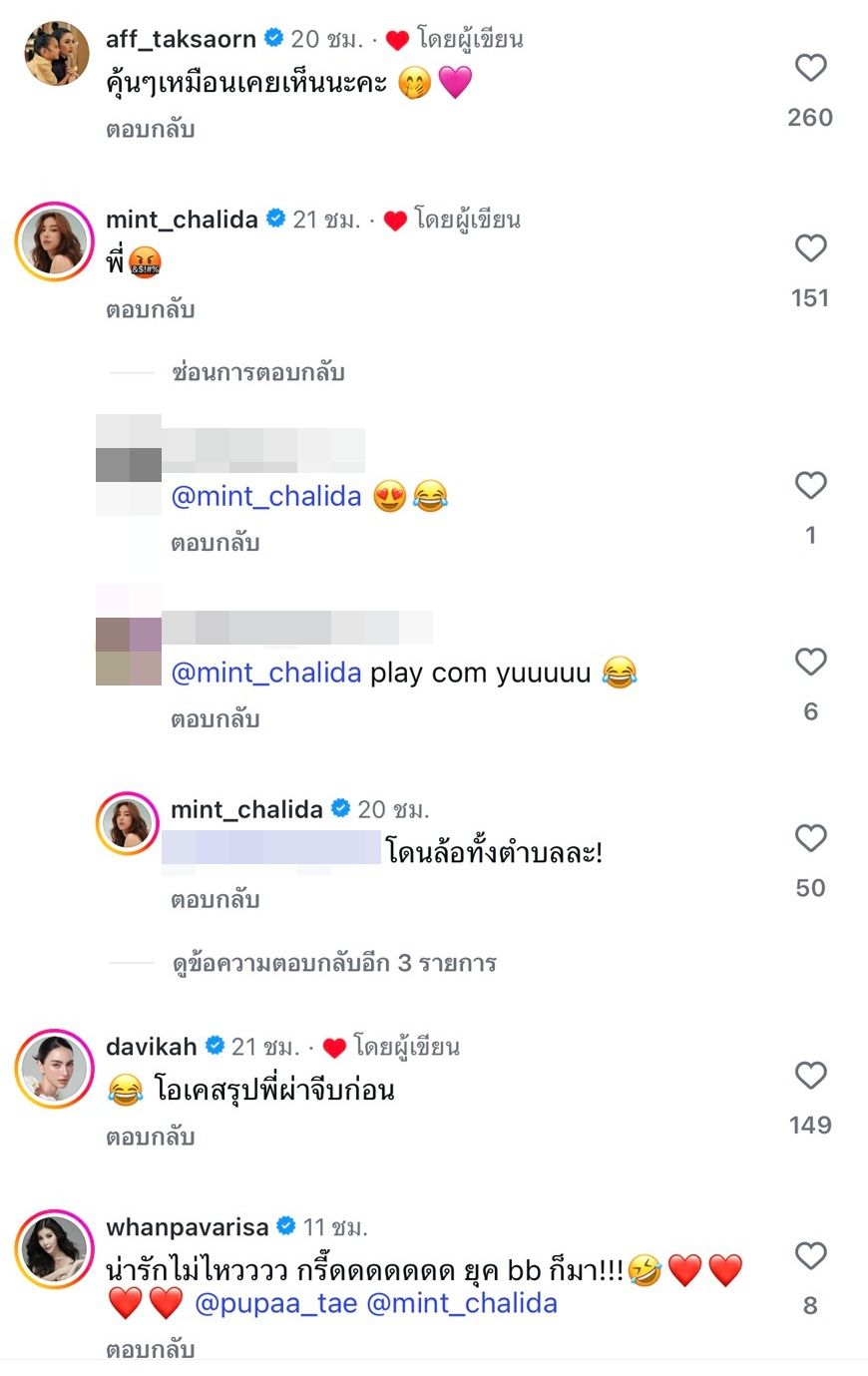The height and width of the screenshot is (1376, 868).
Task: Expand 3 more replies link
Action: (334, 963)
